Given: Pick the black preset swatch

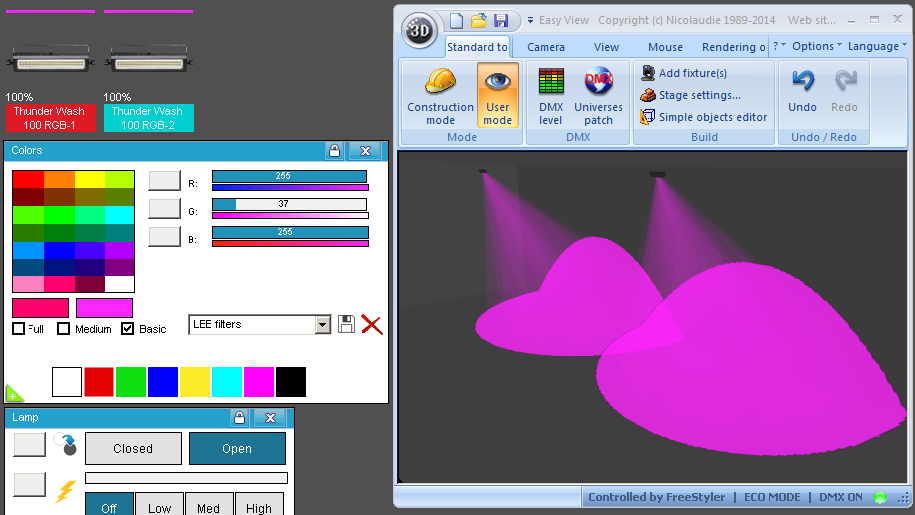Looking at the screenshot, I should [291, 382].
